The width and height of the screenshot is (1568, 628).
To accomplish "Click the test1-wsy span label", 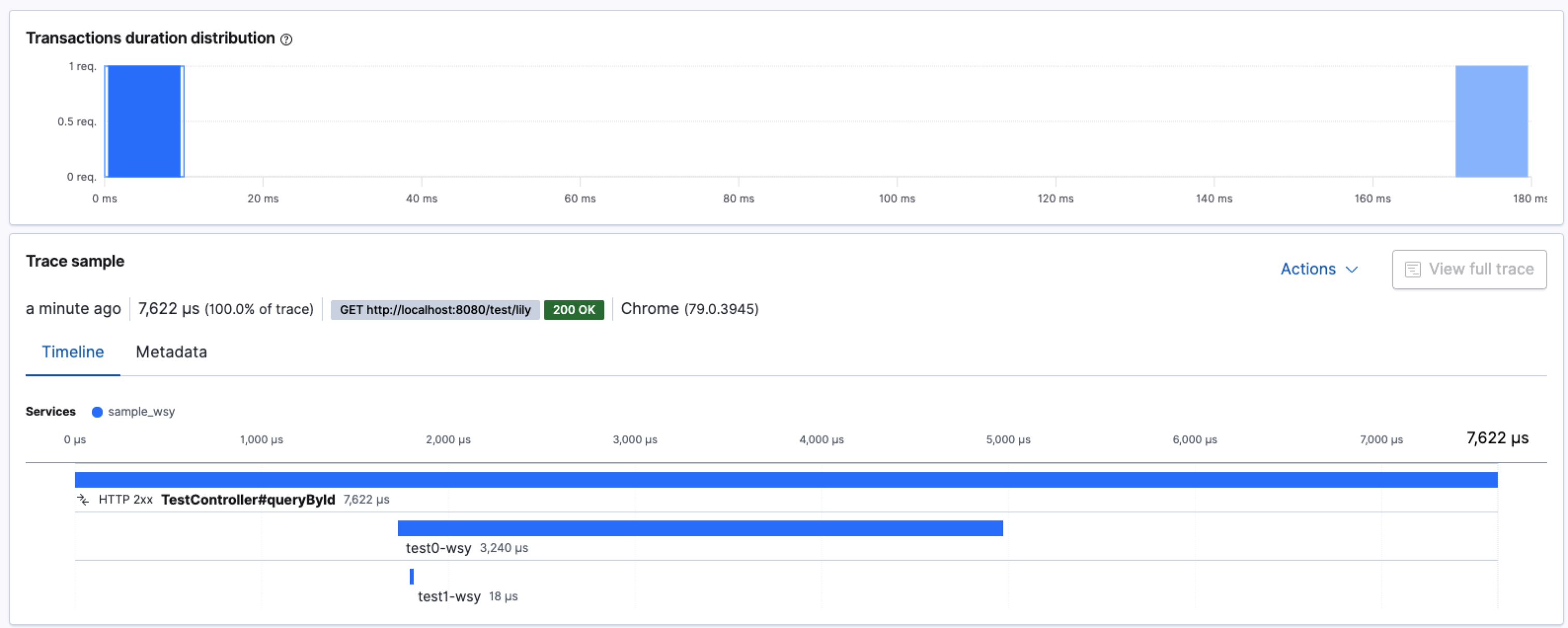I will [449, 596].
